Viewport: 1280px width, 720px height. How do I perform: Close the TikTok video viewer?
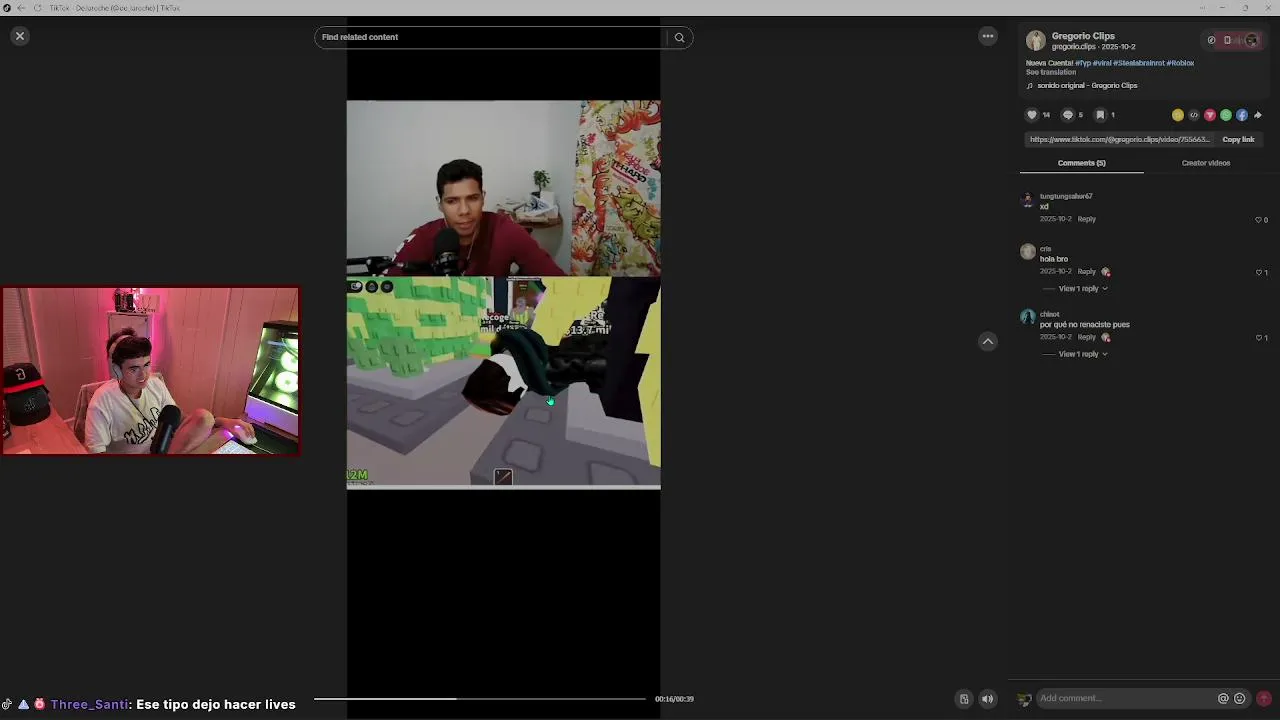click(x=19, y=36)
